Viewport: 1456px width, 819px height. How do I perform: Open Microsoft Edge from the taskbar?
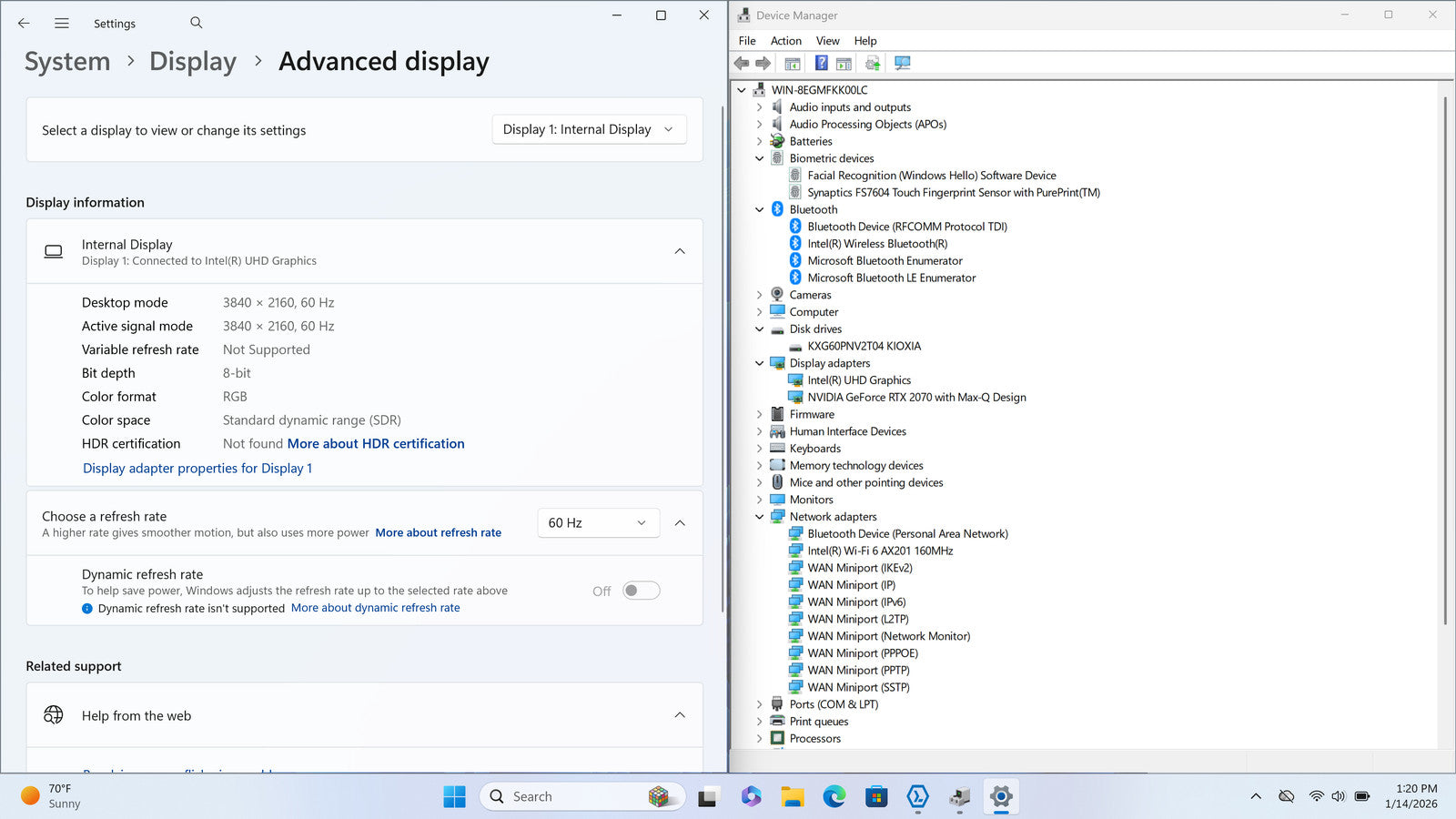pyautogui.click(x=834, y=797)
